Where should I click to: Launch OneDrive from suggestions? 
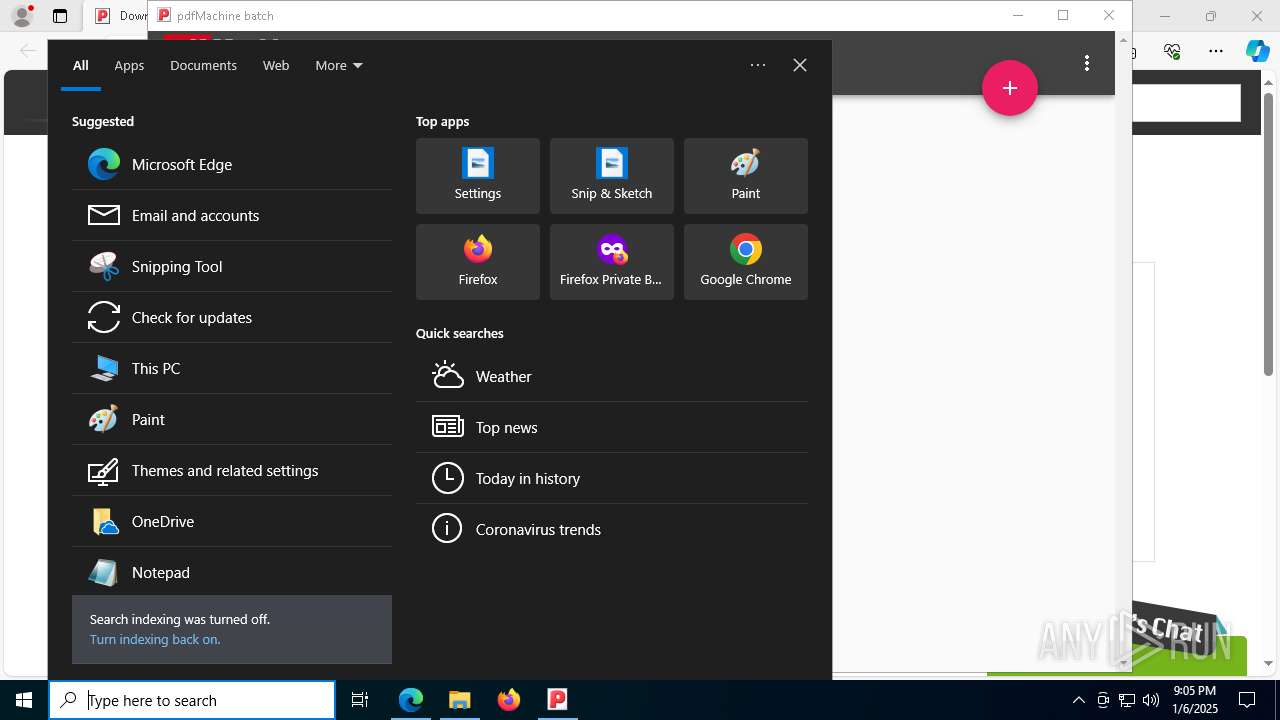click(232, 521)
